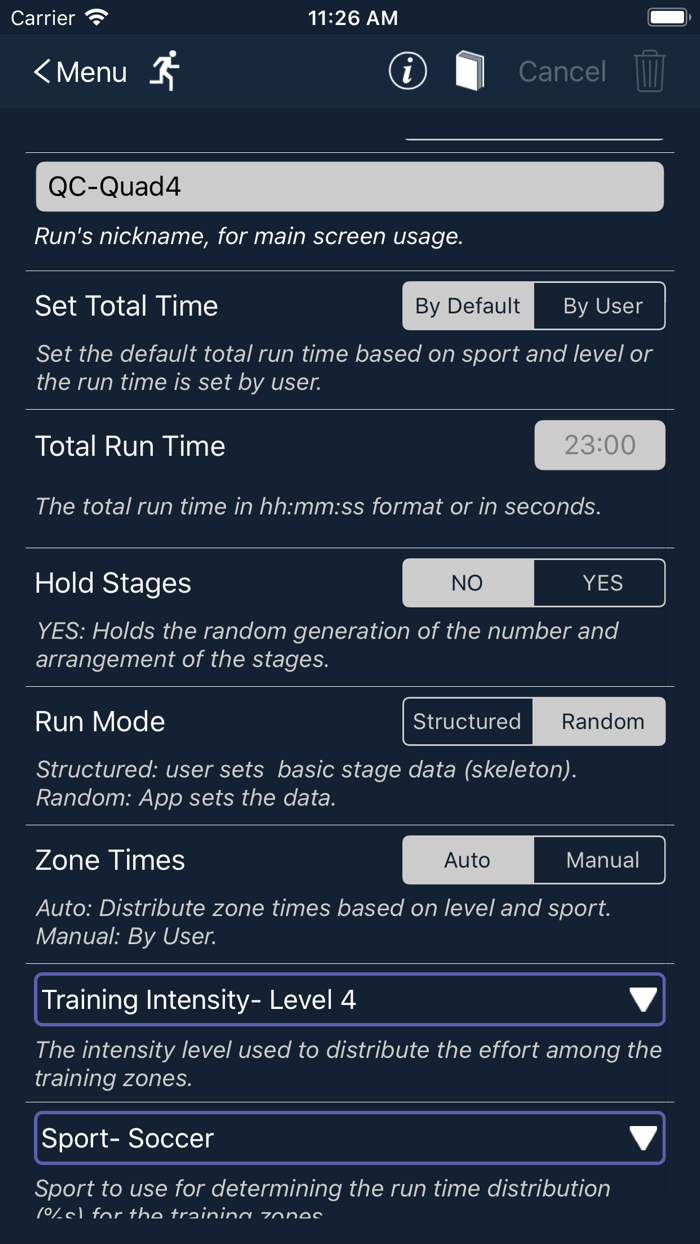The image size is (700, 1244).
Task: Tap the Wi-Fi status icon
Action: click(x=94, y=16)
